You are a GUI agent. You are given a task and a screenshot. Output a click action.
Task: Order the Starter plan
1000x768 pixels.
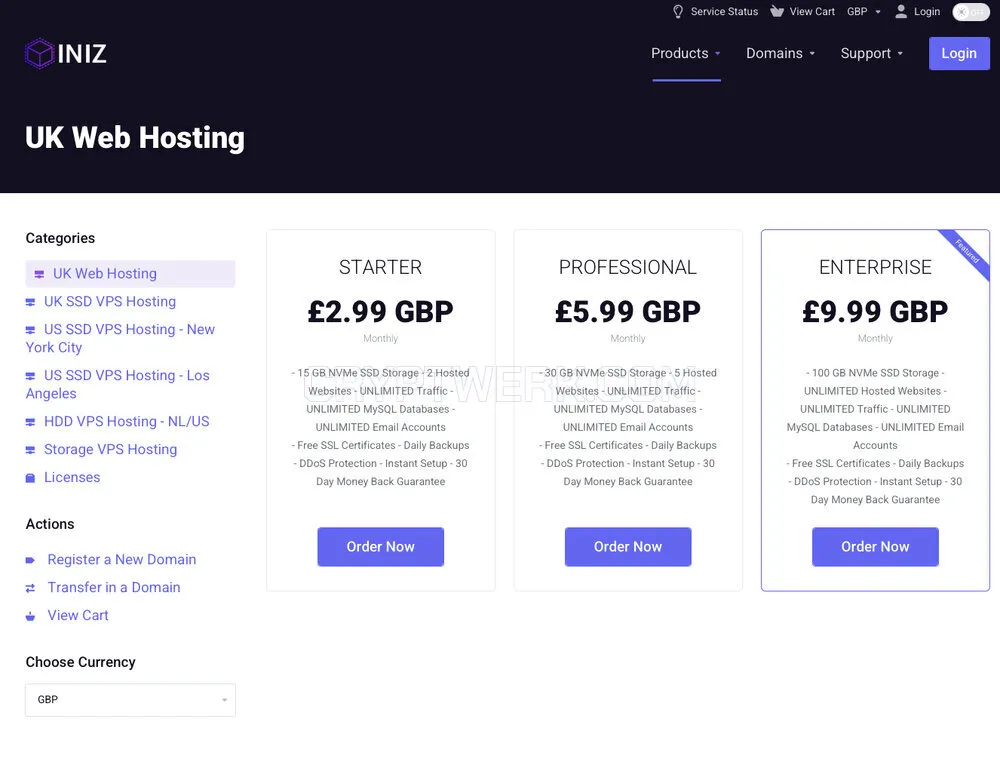[x=381, y=547]
